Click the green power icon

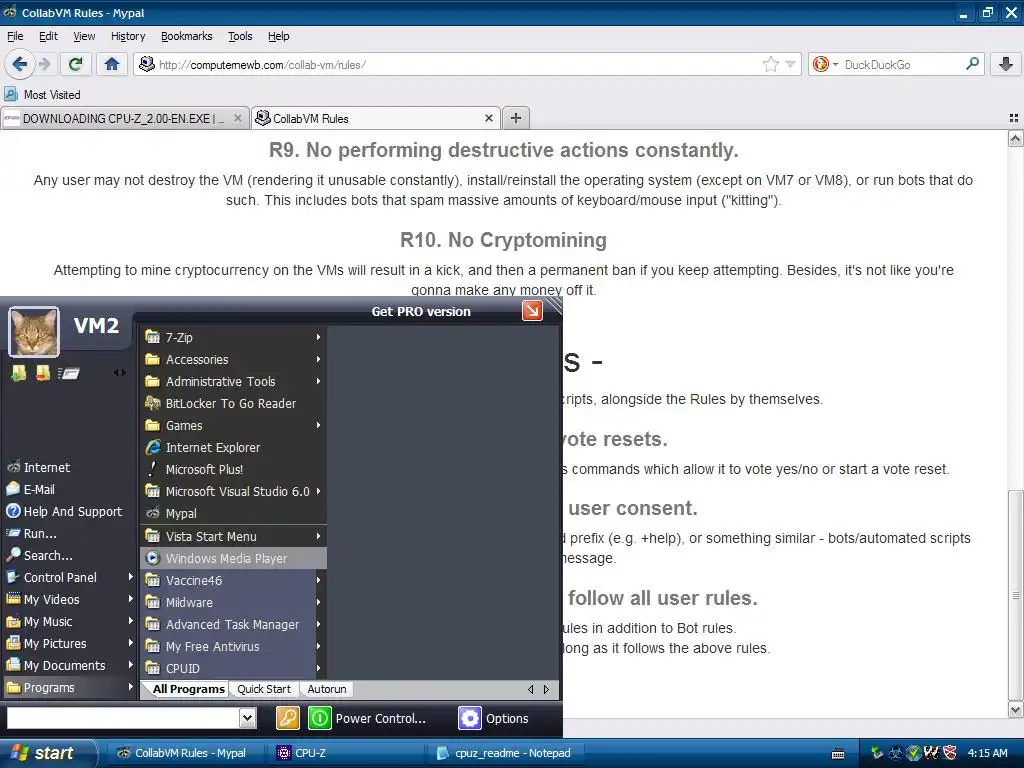[320, 718]
